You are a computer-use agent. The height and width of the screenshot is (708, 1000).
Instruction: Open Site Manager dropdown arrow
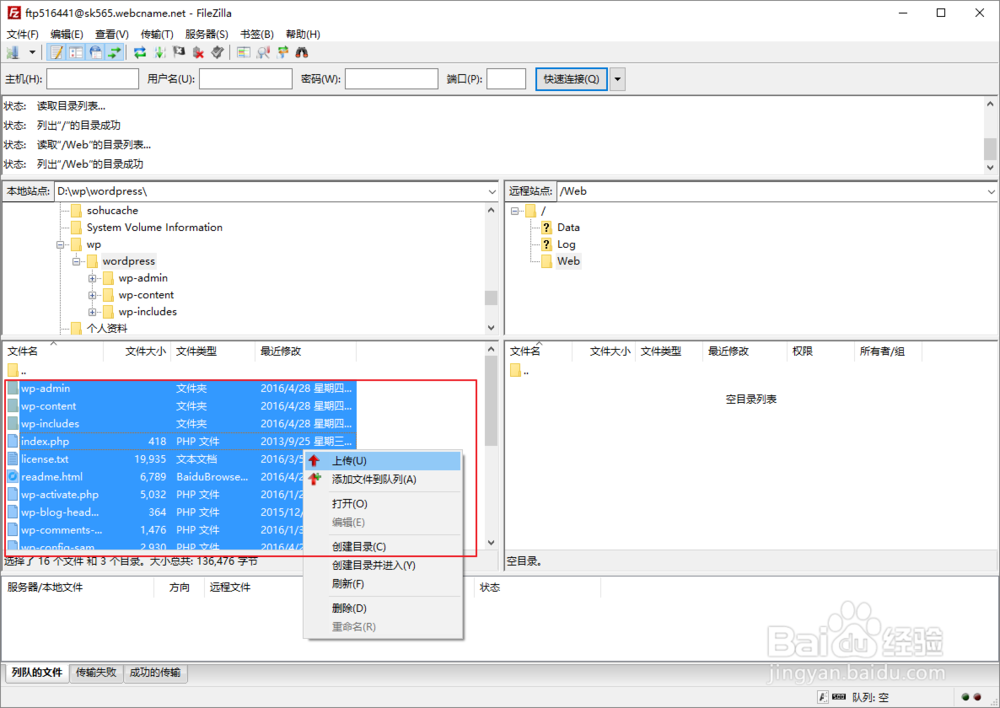(x=32, y=53)
